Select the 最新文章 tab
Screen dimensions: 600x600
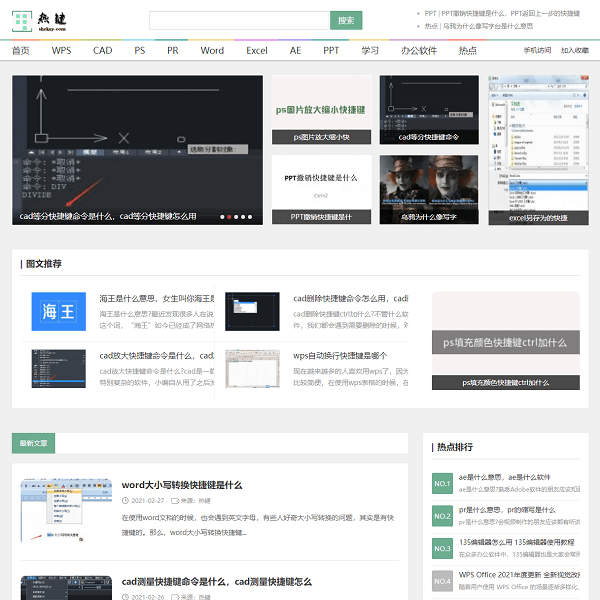click(x=33, y=443)
